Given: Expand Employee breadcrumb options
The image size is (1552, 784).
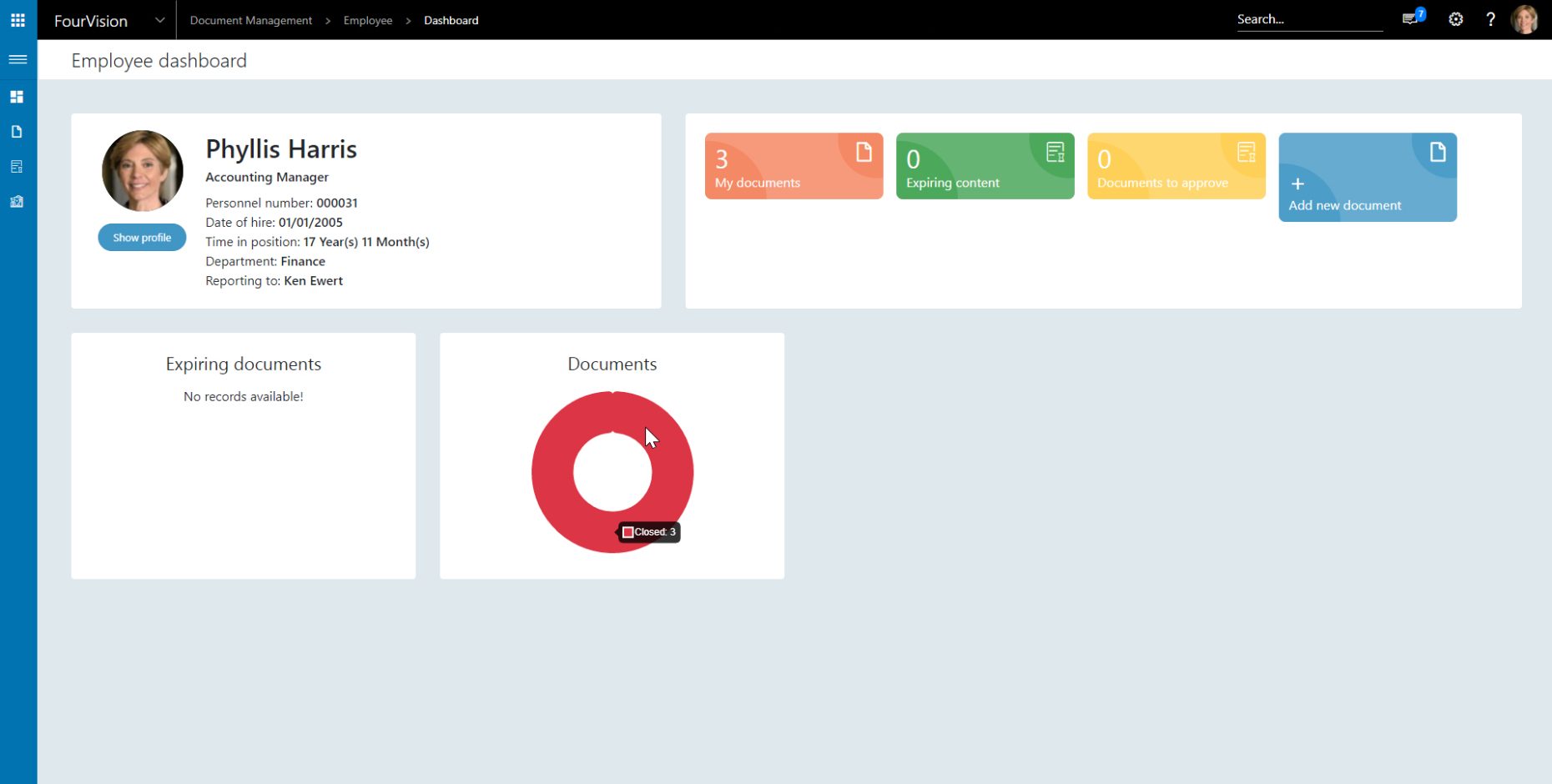Looking at the screenshot, I should click(368, 20).
